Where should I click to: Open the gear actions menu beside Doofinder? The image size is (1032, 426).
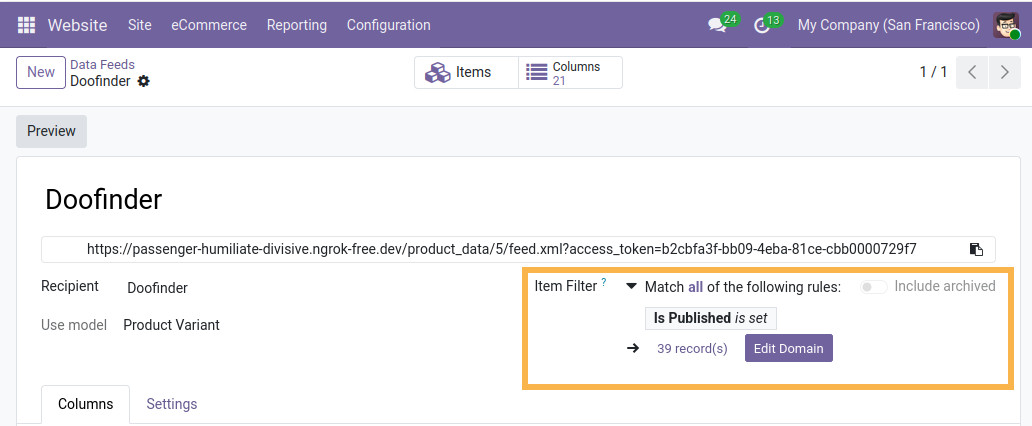[143, 82]
